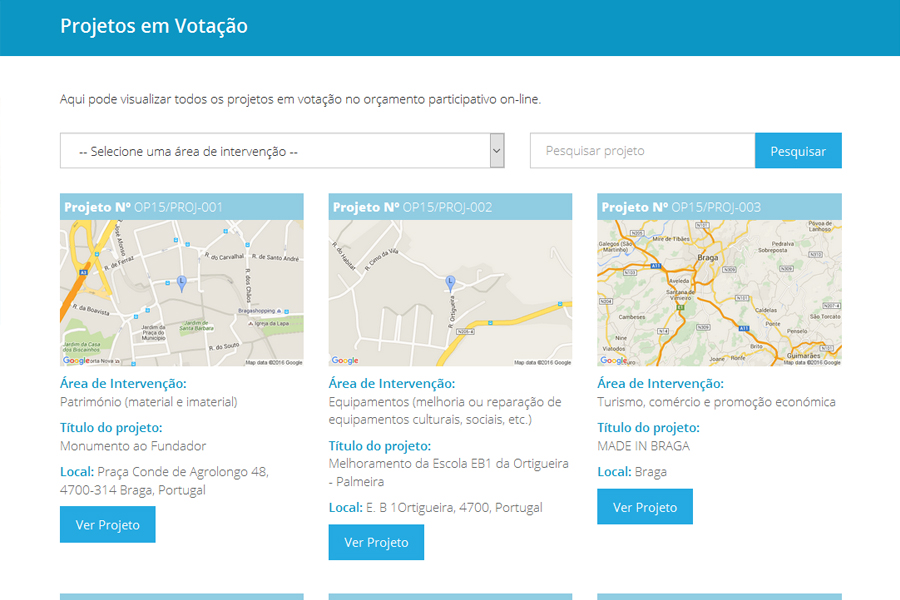Click the text Turismo, comércio e promoção económica
The width and height of the screenshot is (900, 600).
(x=716, y=402)
